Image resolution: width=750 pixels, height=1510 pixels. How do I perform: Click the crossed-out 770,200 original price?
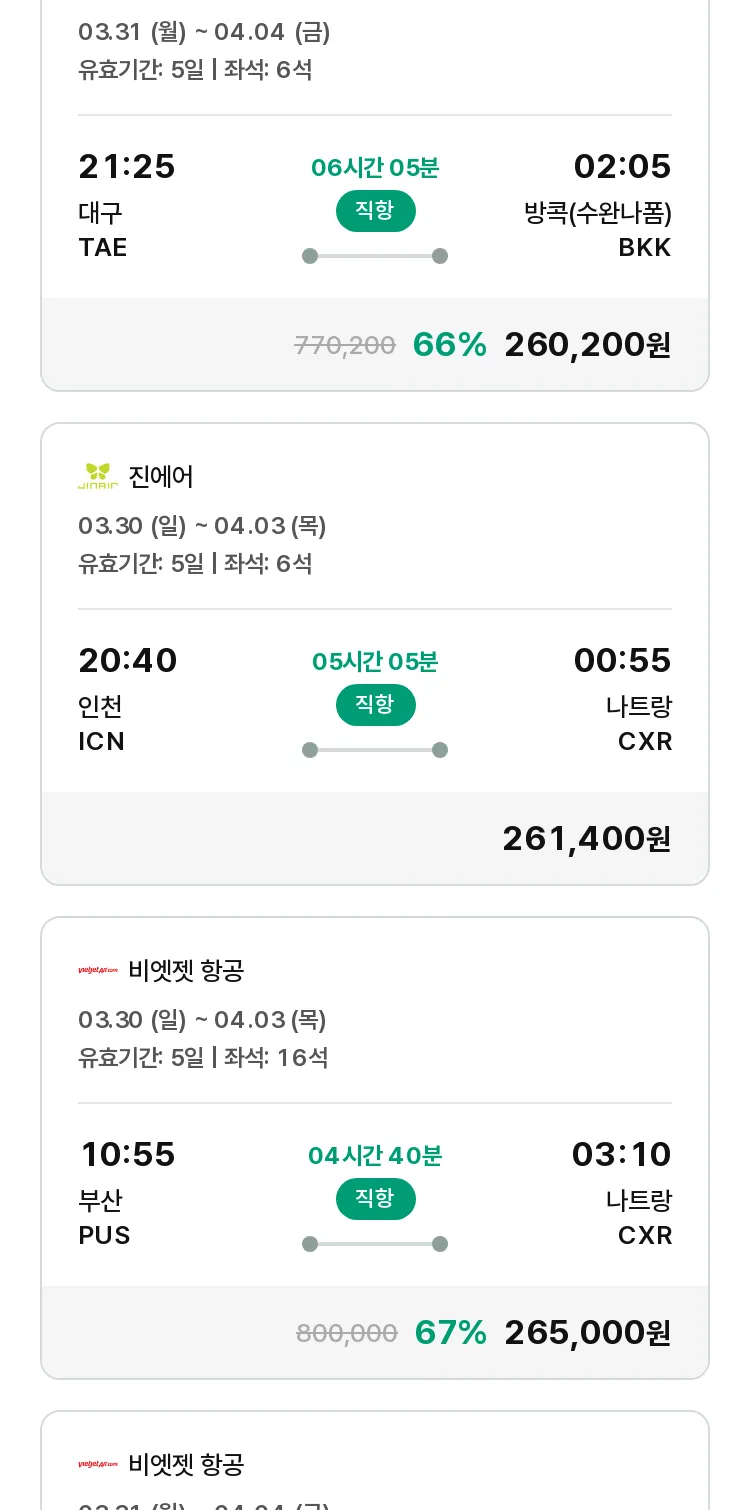pyautogui.click(x=345, y=346)
